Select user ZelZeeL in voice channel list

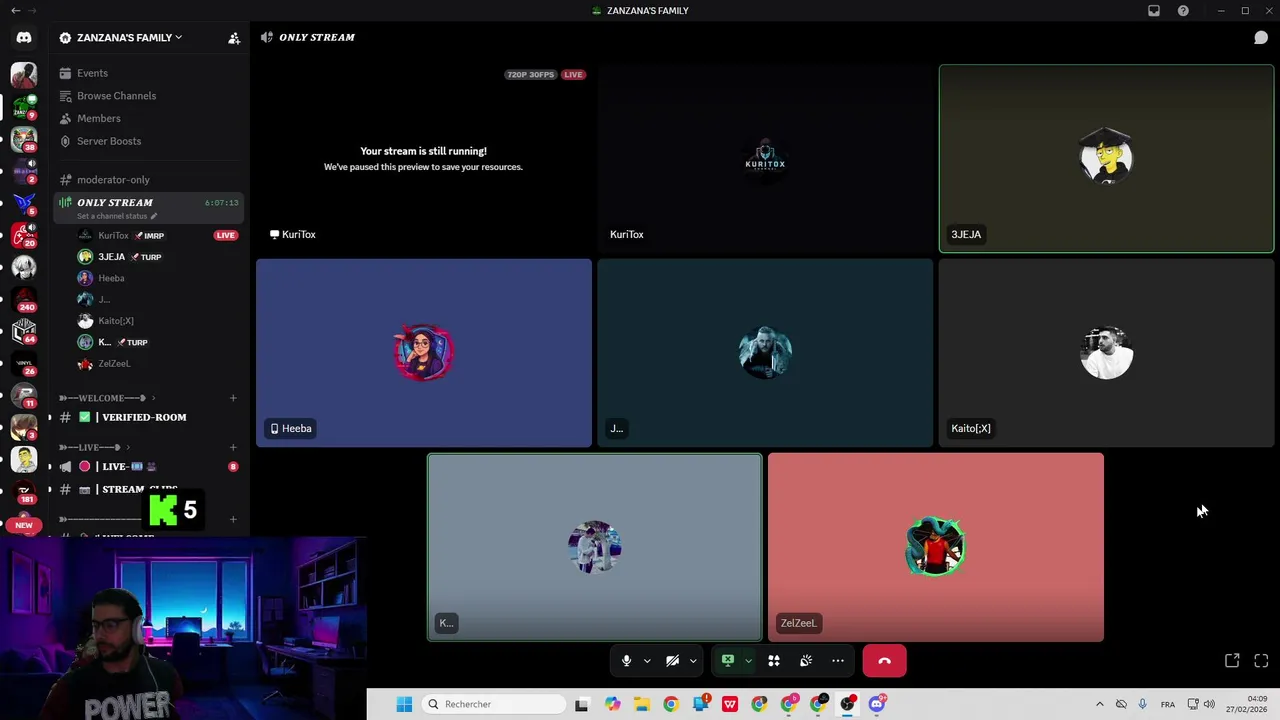(x=114, y=364)
